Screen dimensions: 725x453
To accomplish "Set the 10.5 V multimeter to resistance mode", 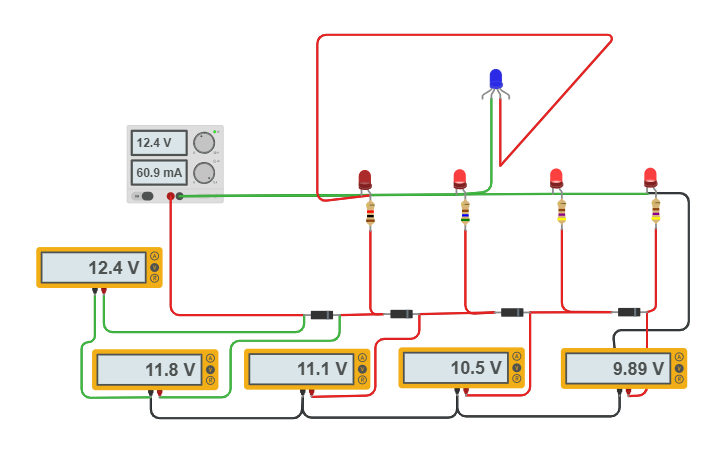I will point(517,379).
